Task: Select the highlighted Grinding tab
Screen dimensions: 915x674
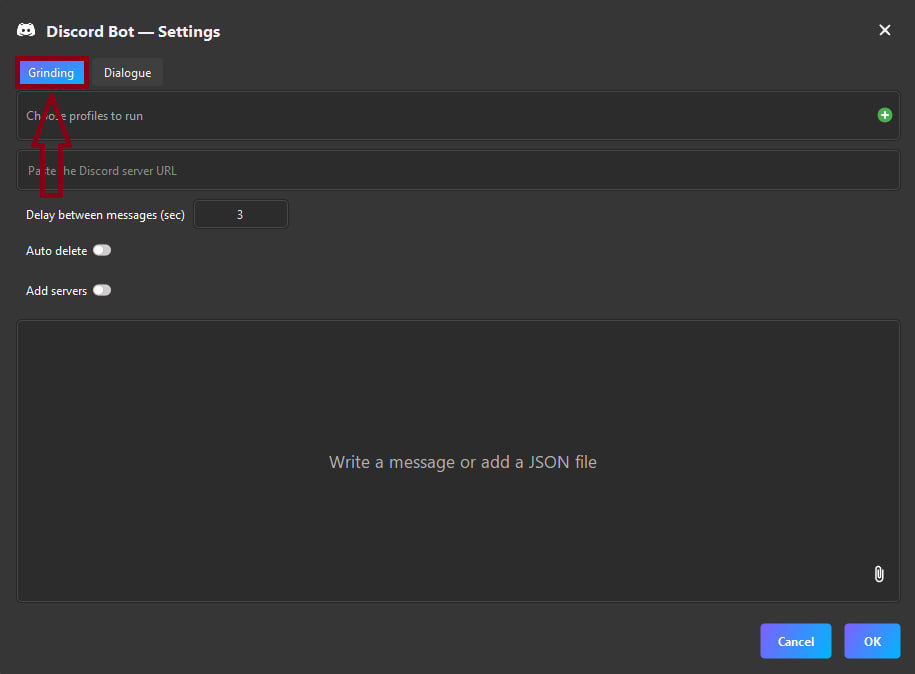Action: [51, 72]
